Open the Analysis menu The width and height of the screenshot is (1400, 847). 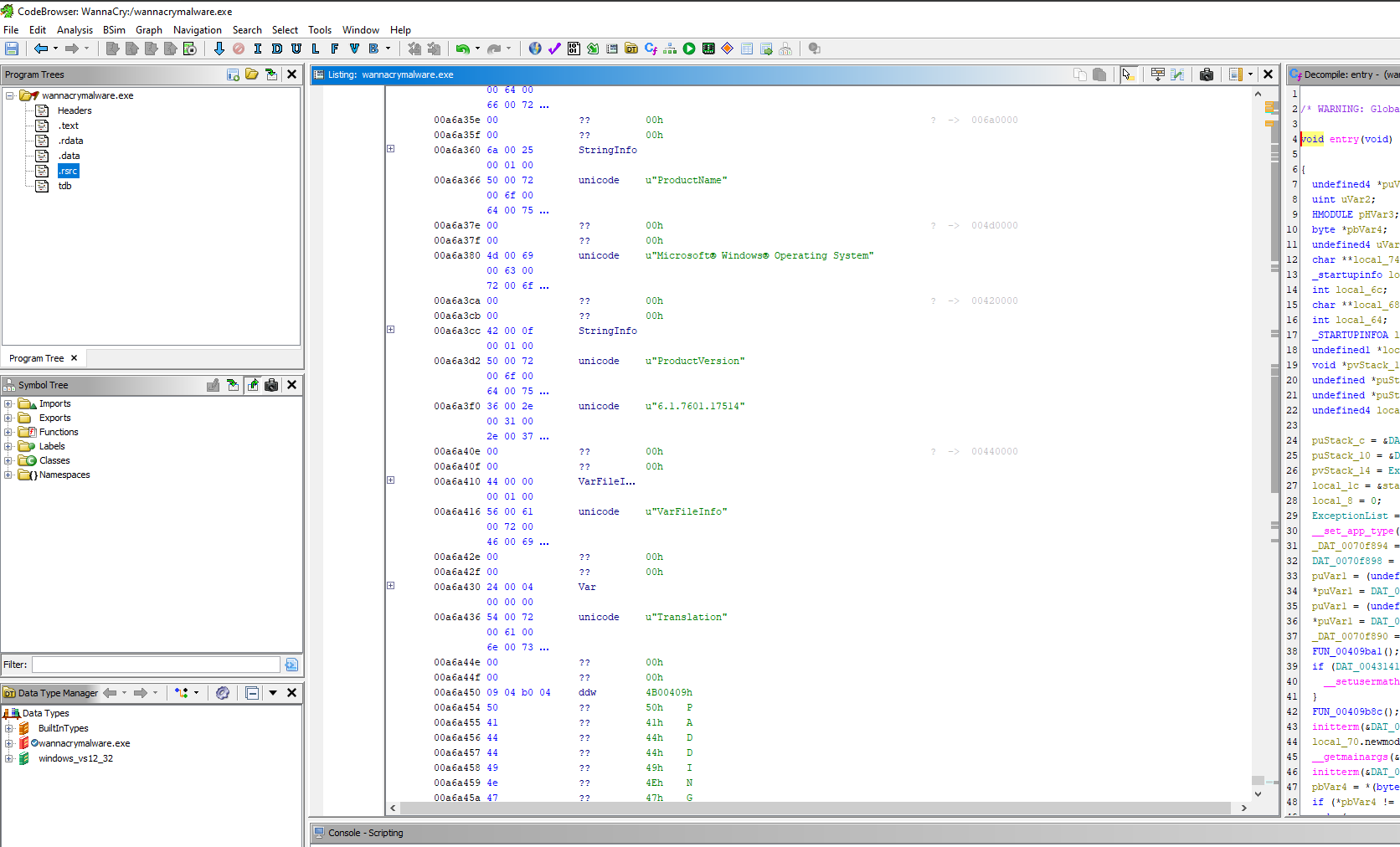pyautogui.click(x=75, y=29)
